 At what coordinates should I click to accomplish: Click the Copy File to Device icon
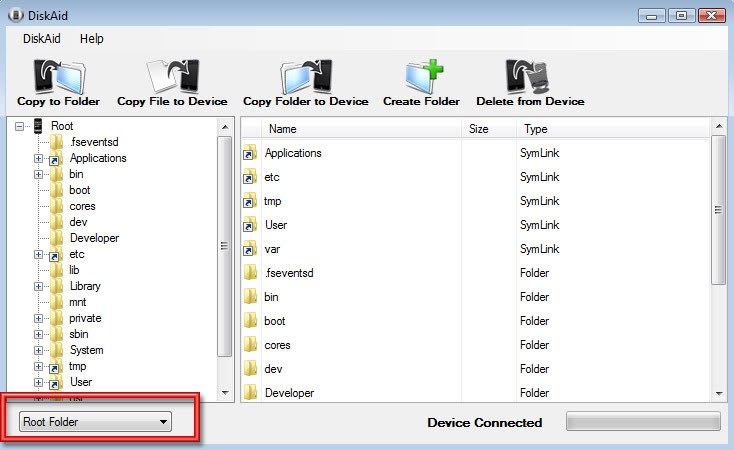pyautogui.click(x=173, y=76)
